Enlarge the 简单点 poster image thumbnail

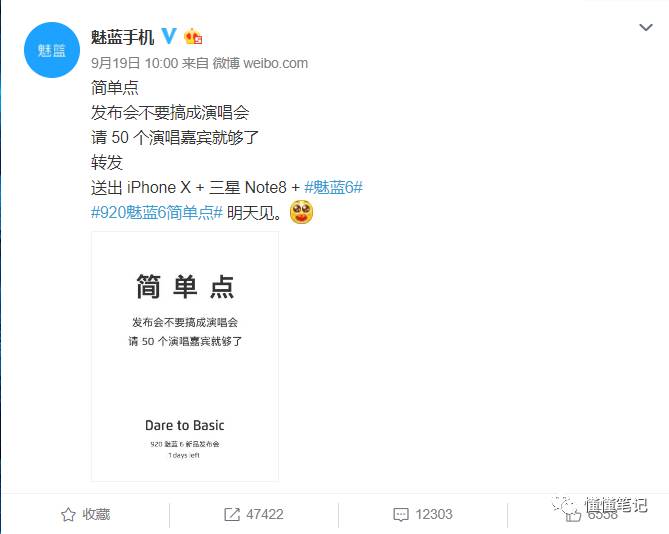click(x=185, y=357)
